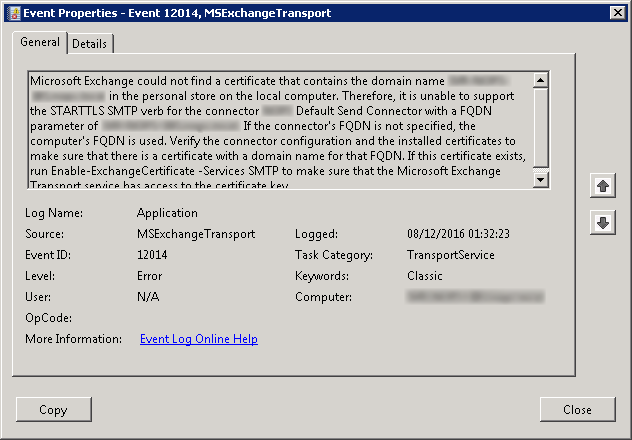632x440 pixels.
Task: Click the 'More Information:' label
Action: tap(73, 339)
